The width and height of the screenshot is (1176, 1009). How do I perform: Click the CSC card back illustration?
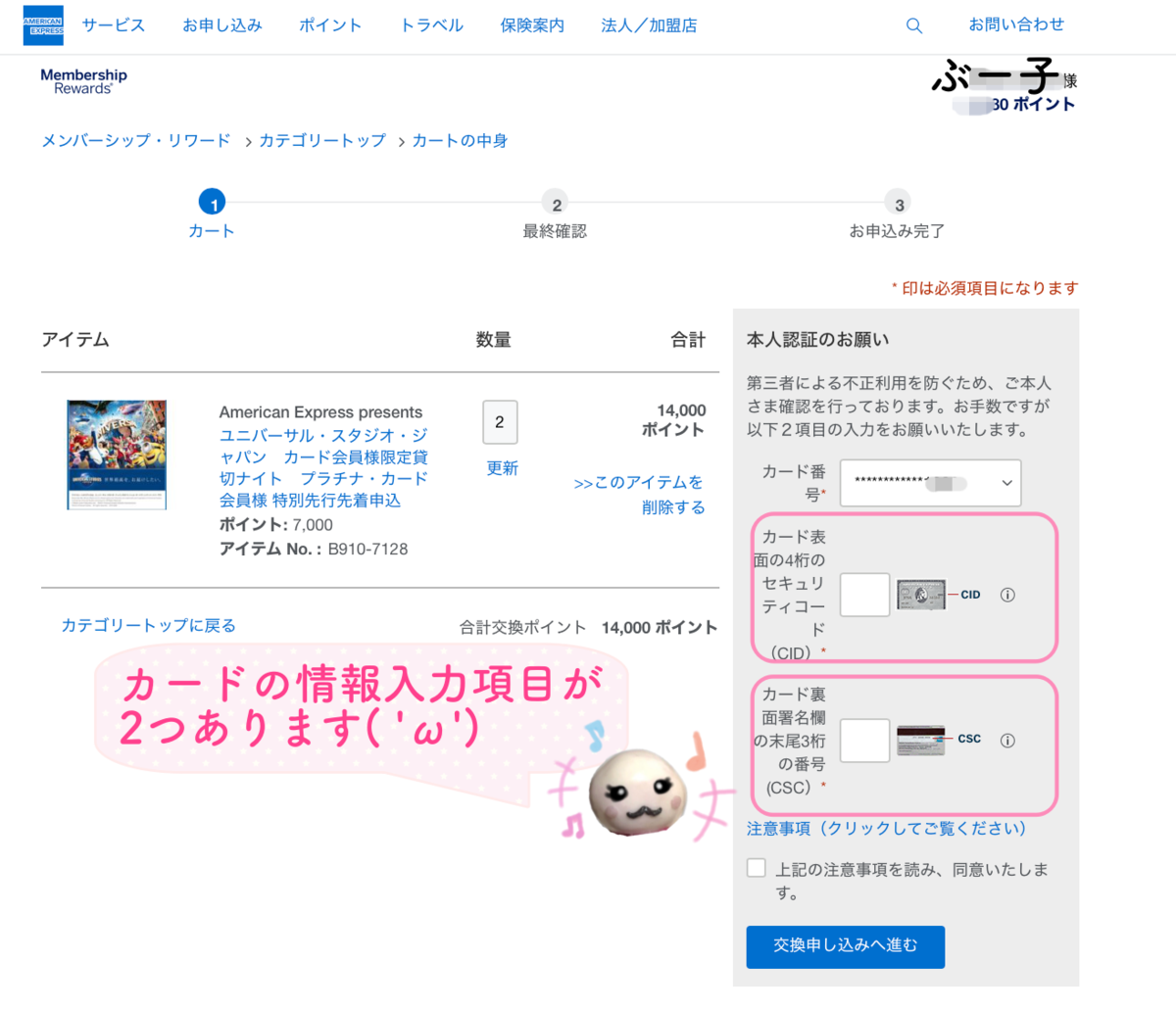click(x=921, y=741)
